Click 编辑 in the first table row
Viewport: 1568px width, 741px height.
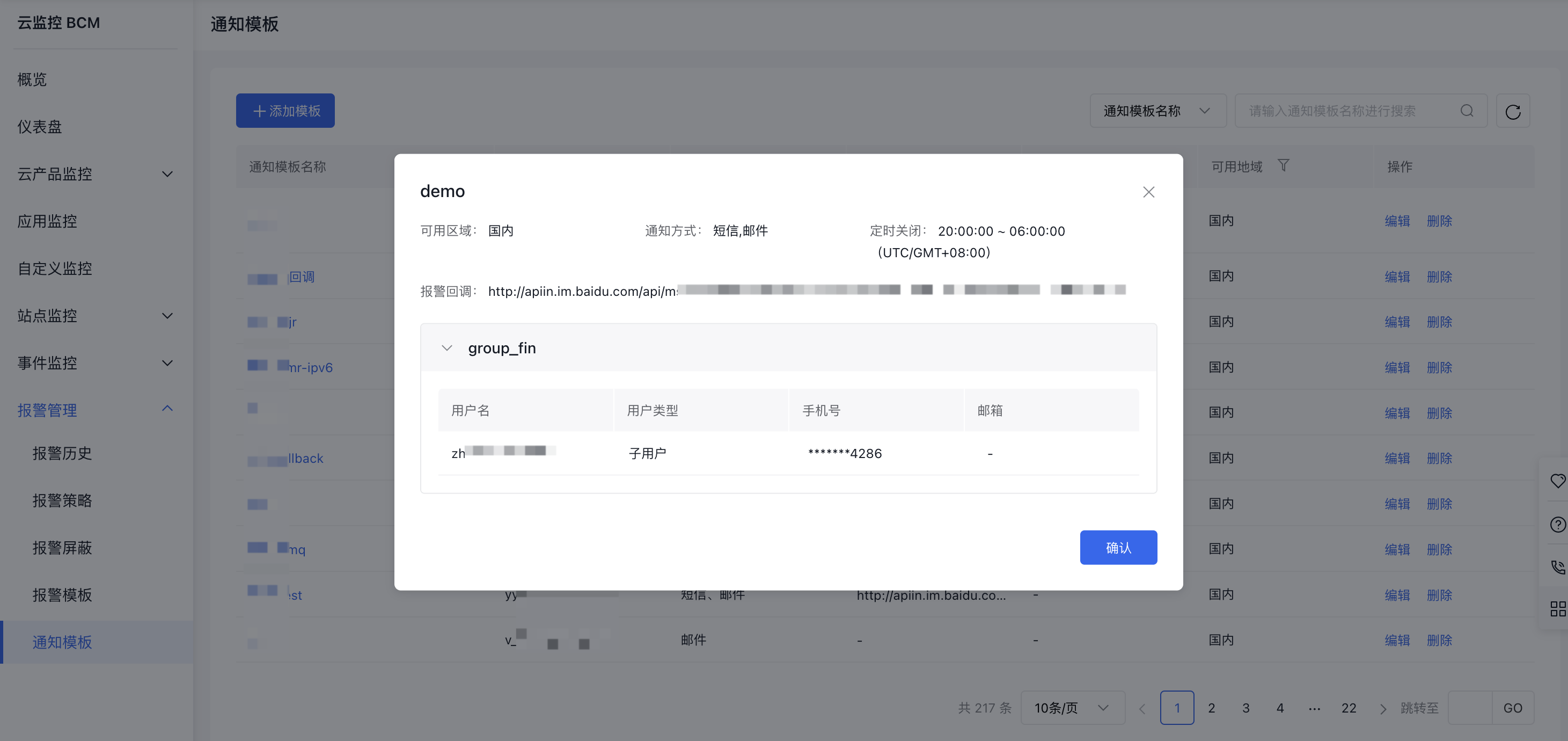(x=1397, y=221)
